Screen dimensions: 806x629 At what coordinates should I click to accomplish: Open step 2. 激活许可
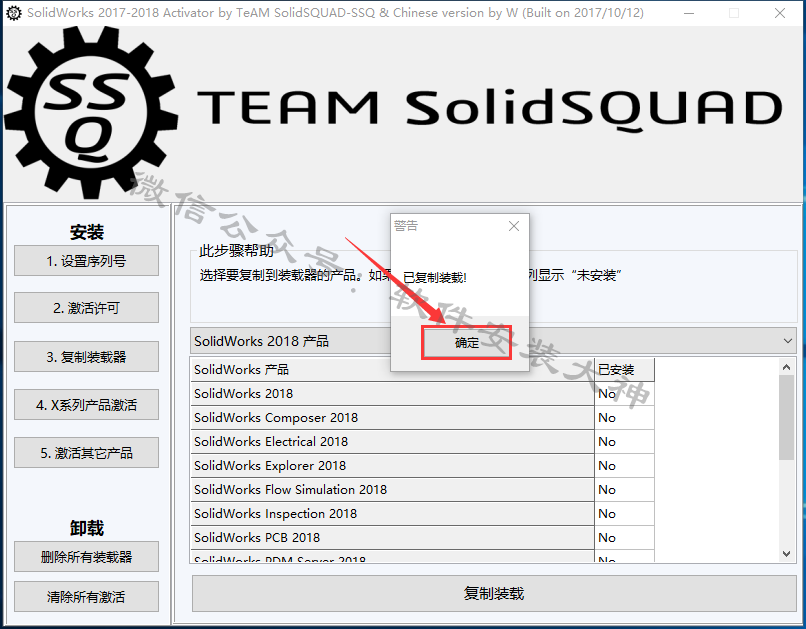[x=86, y=308]
